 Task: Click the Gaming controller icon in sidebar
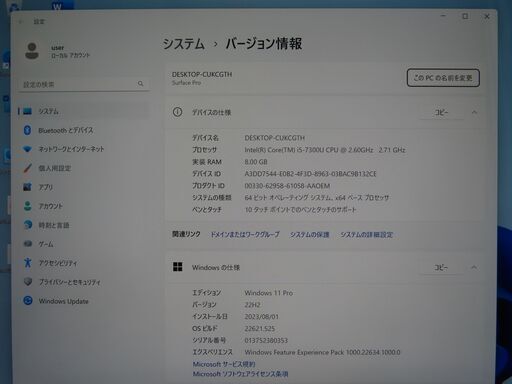coord(28,244)
